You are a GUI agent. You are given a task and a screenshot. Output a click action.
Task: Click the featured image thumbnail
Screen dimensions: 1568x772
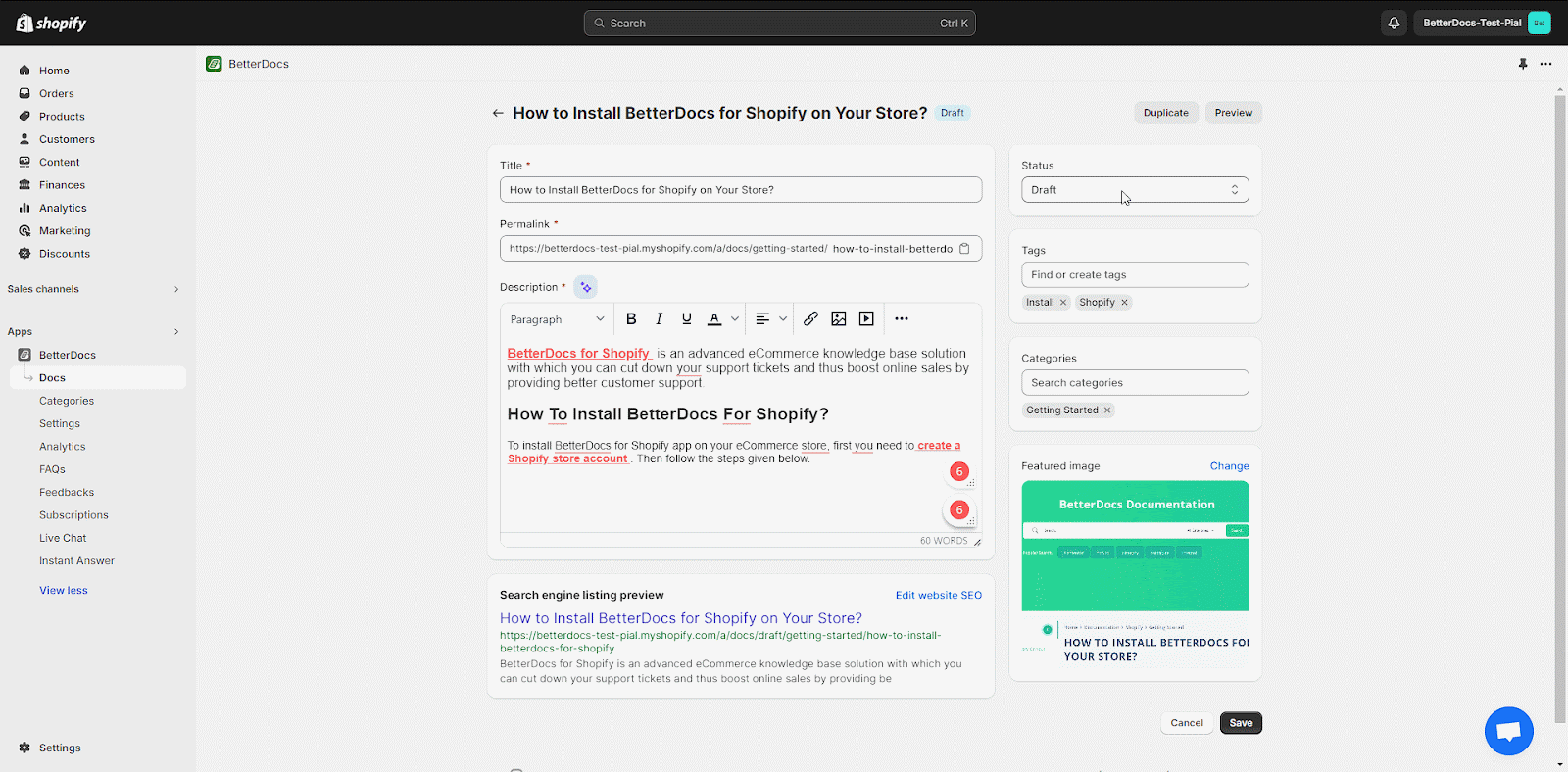[x=1135, y=574]
